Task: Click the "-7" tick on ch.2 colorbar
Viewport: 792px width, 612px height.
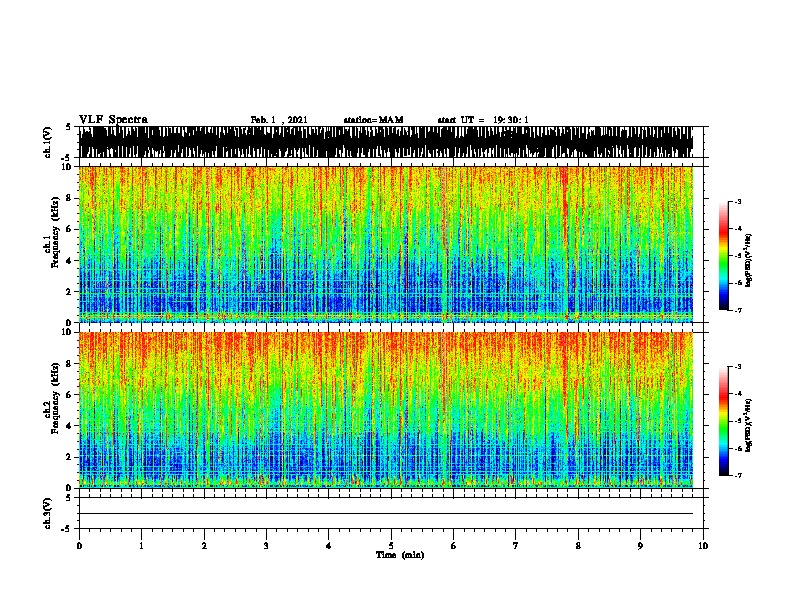Action: (x=738, y=476)
